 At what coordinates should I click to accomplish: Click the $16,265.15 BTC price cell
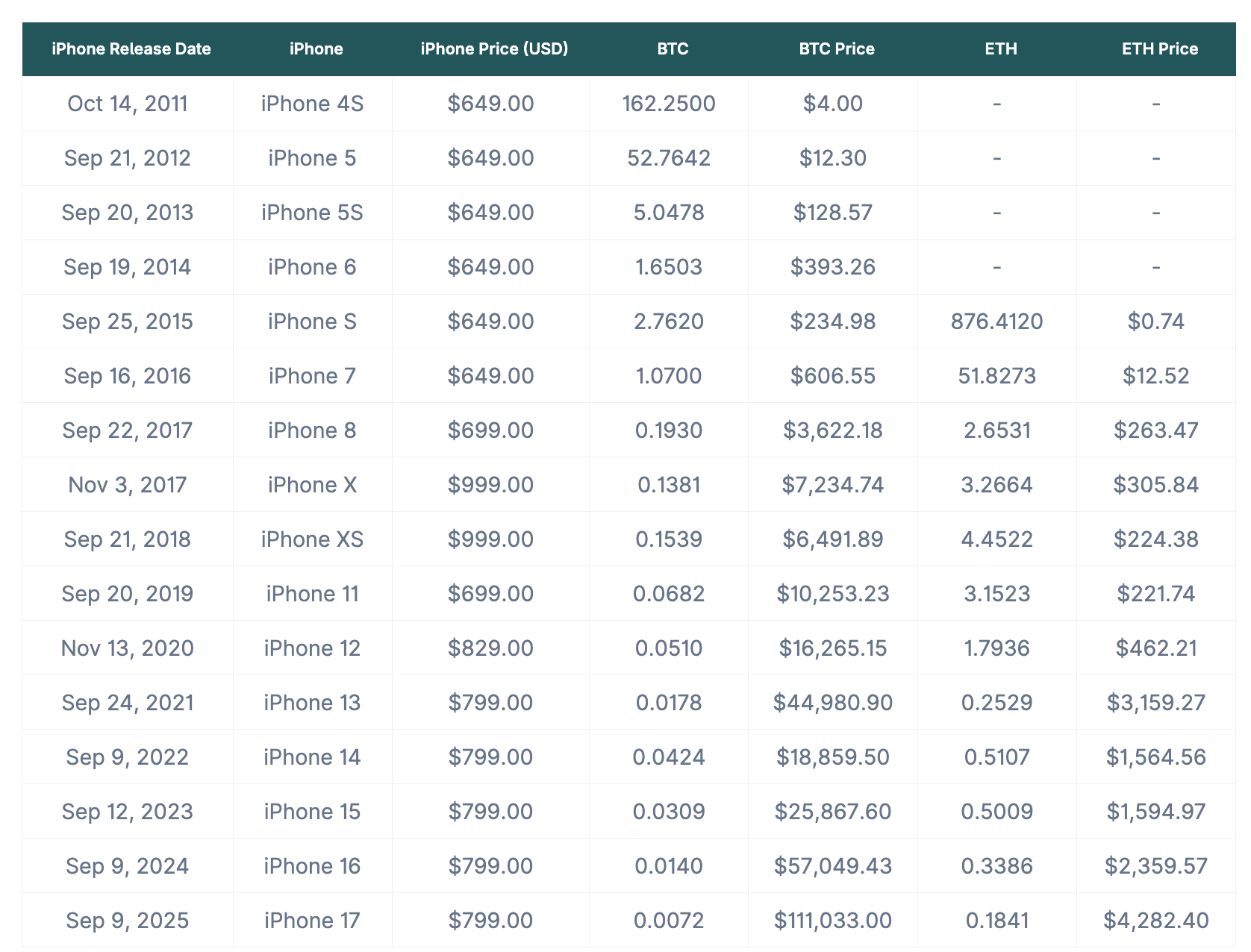pyautogui.click(x=833, y=648)
